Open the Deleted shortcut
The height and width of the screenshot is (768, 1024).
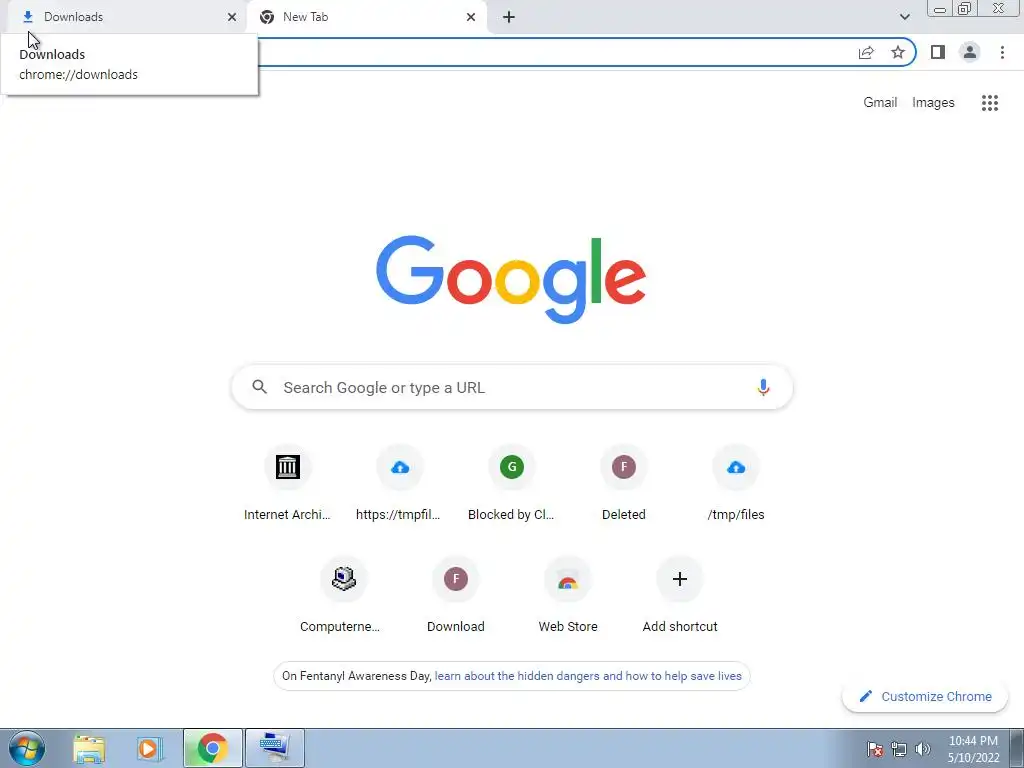pos(624,484)
